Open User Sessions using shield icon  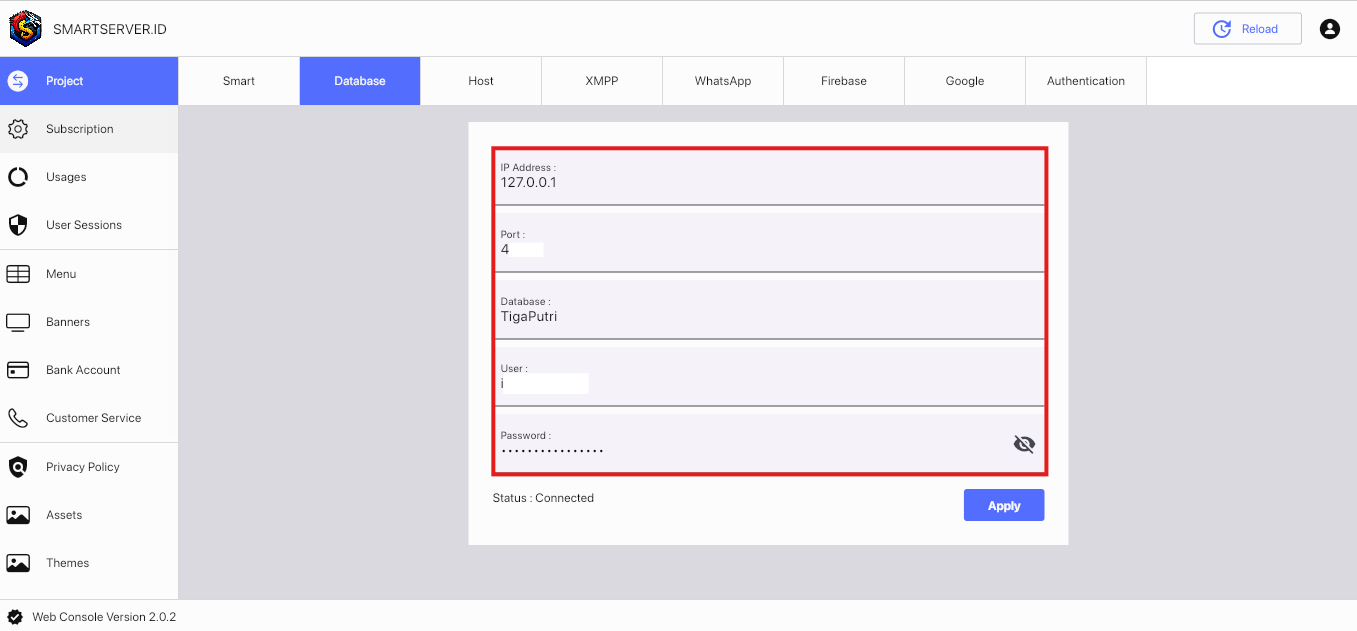[x=18, y=225]
